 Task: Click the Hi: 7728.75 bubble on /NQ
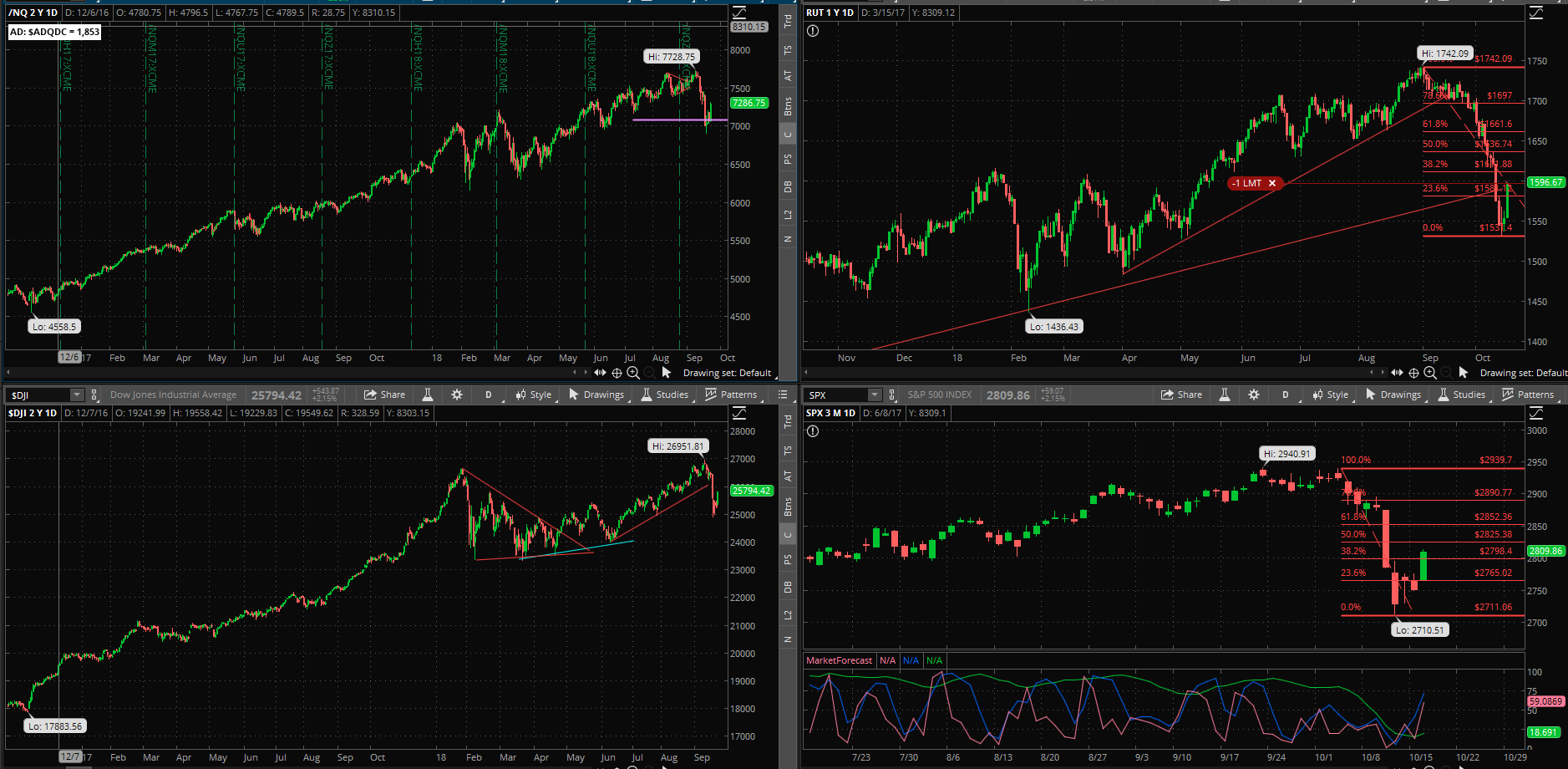click(672, 57)
